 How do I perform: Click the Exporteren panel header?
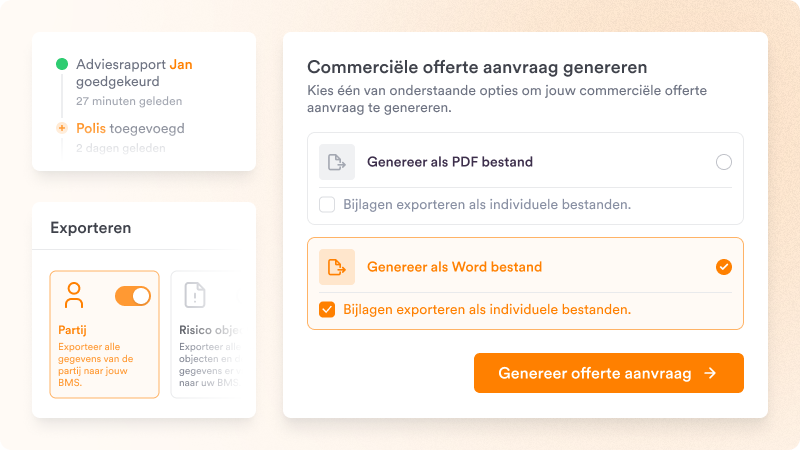click(x=91, y=228)
